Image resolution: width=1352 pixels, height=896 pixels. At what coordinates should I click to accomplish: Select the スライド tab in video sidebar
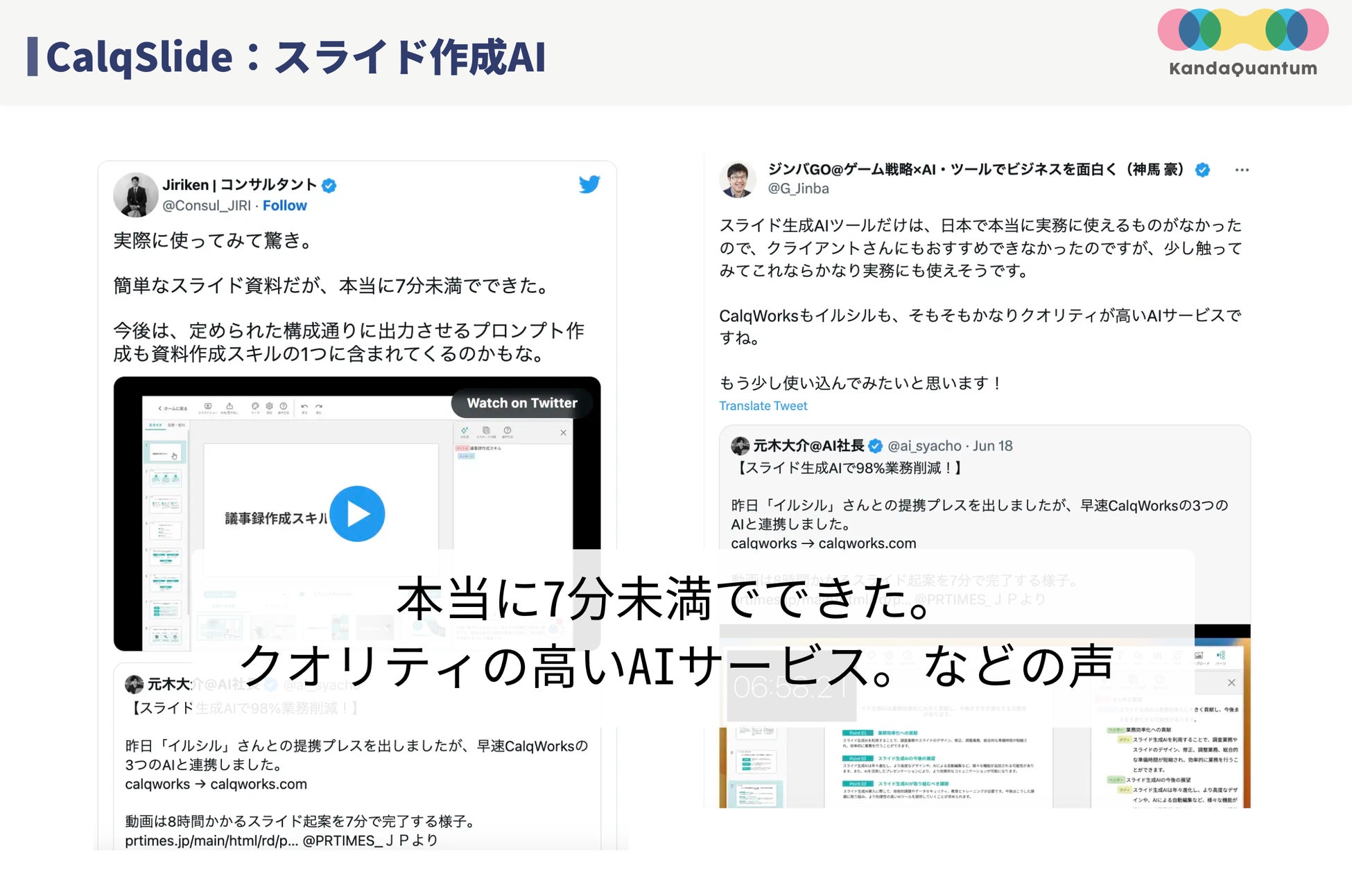[155, 425]
